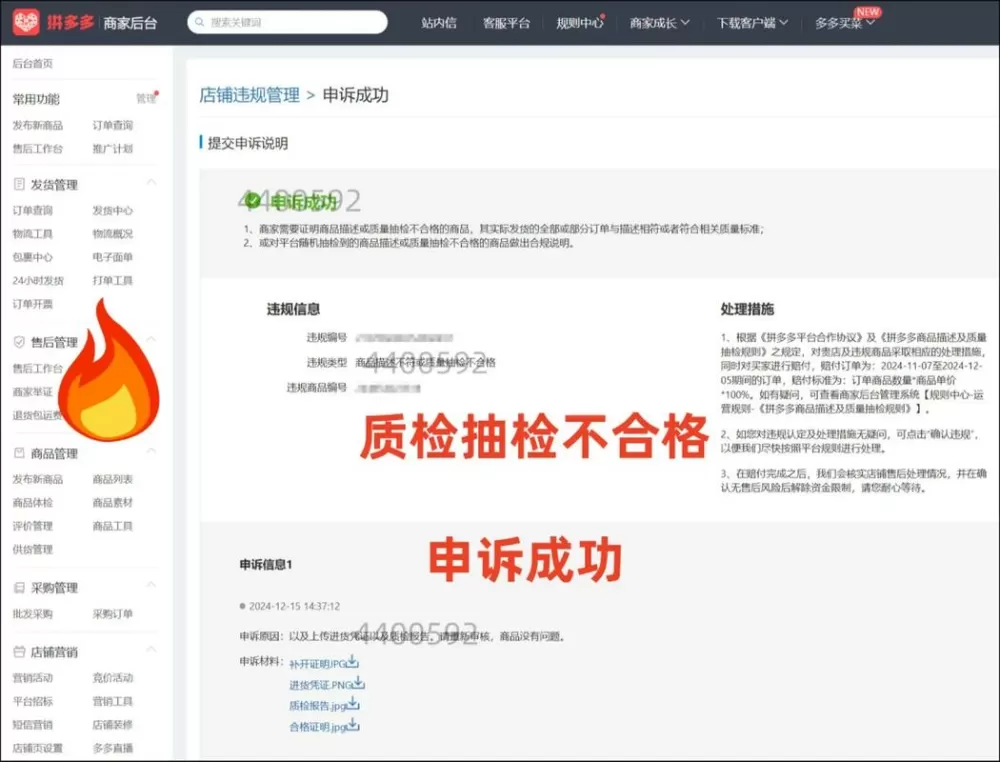Open 物流工具 in the sidebar
This screenshot has height=762, width=1000.
pyautogui.click(x=33, y=234)
